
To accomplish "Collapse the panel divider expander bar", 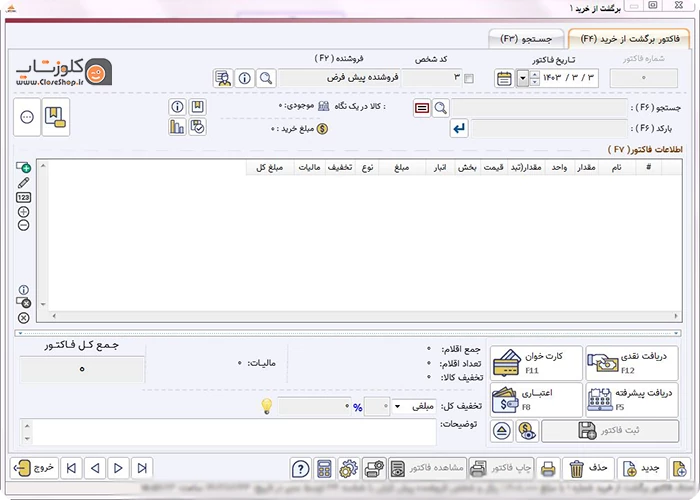I will coord(348,333).
